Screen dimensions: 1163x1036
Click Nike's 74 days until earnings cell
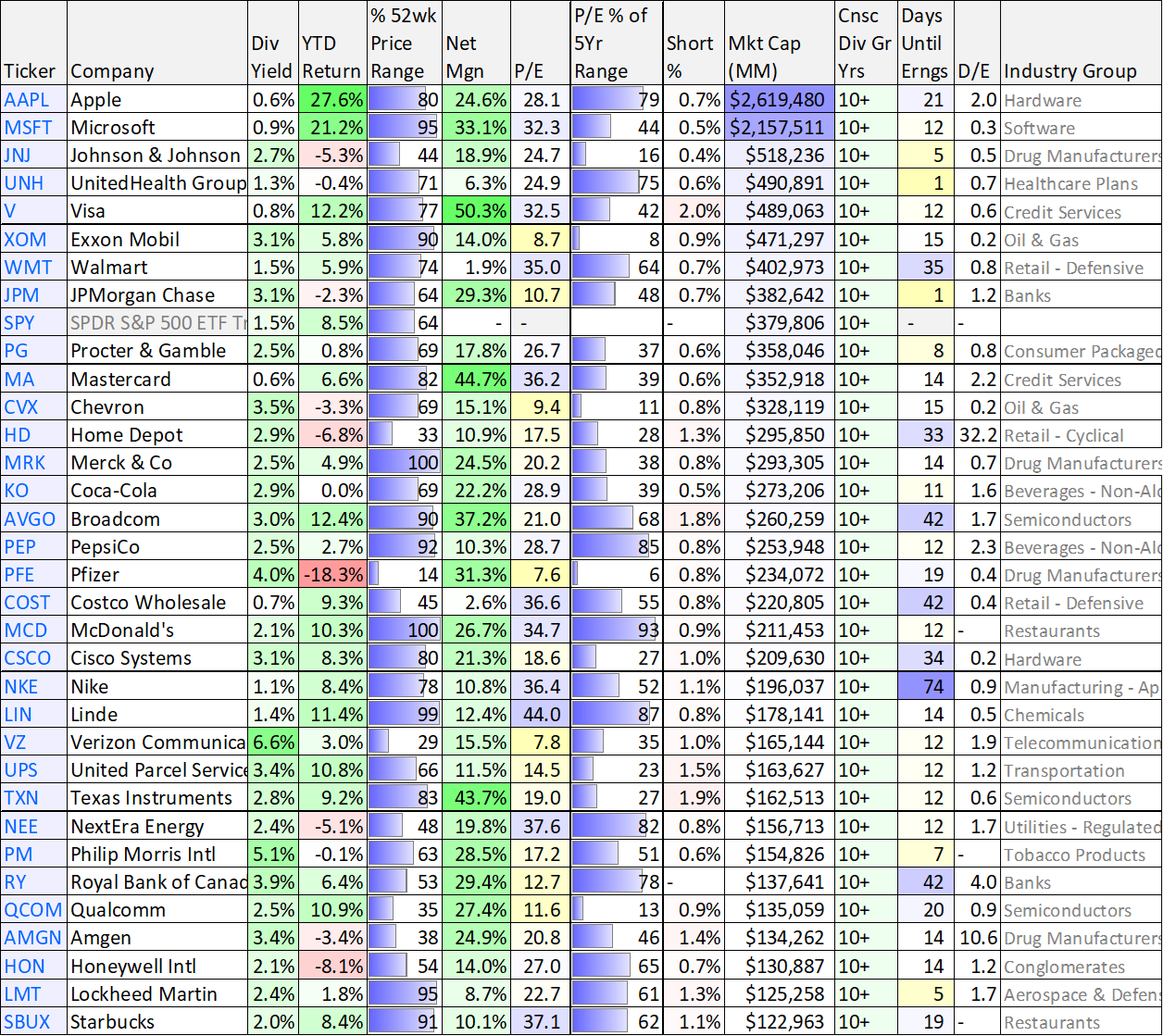tap(925, 686)
